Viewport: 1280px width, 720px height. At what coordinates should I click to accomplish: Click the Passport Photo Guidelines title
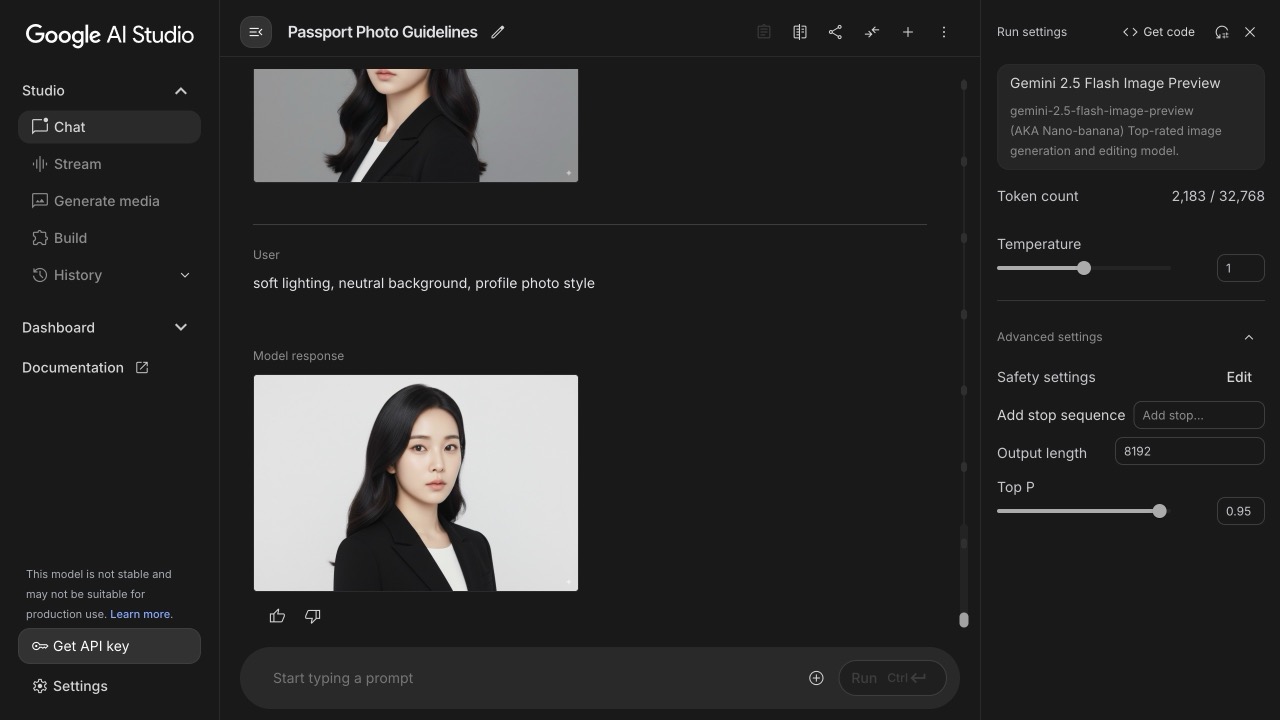(x=383, y=32)
